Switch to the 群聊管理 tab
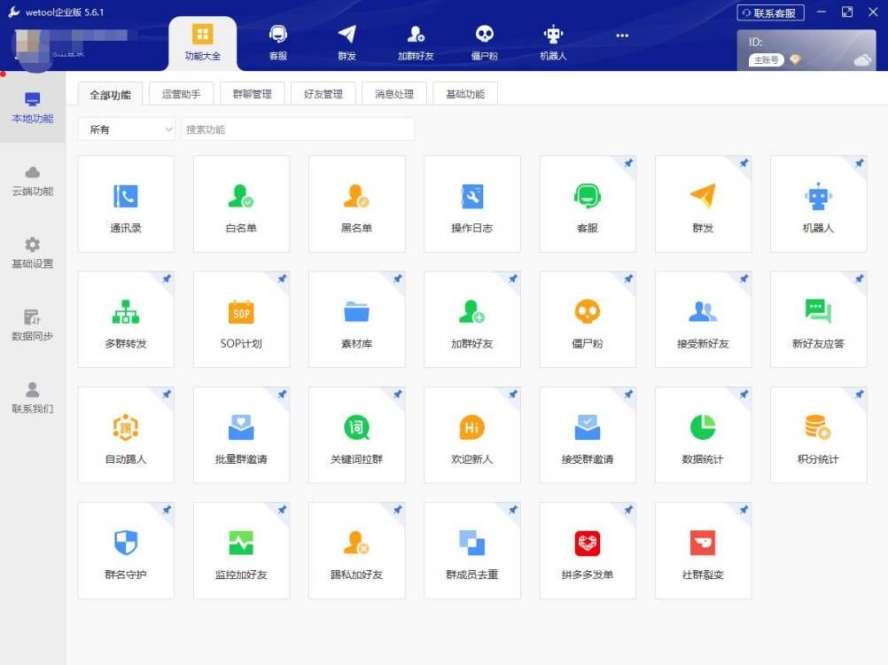888x665 pixels. point(252,94)
